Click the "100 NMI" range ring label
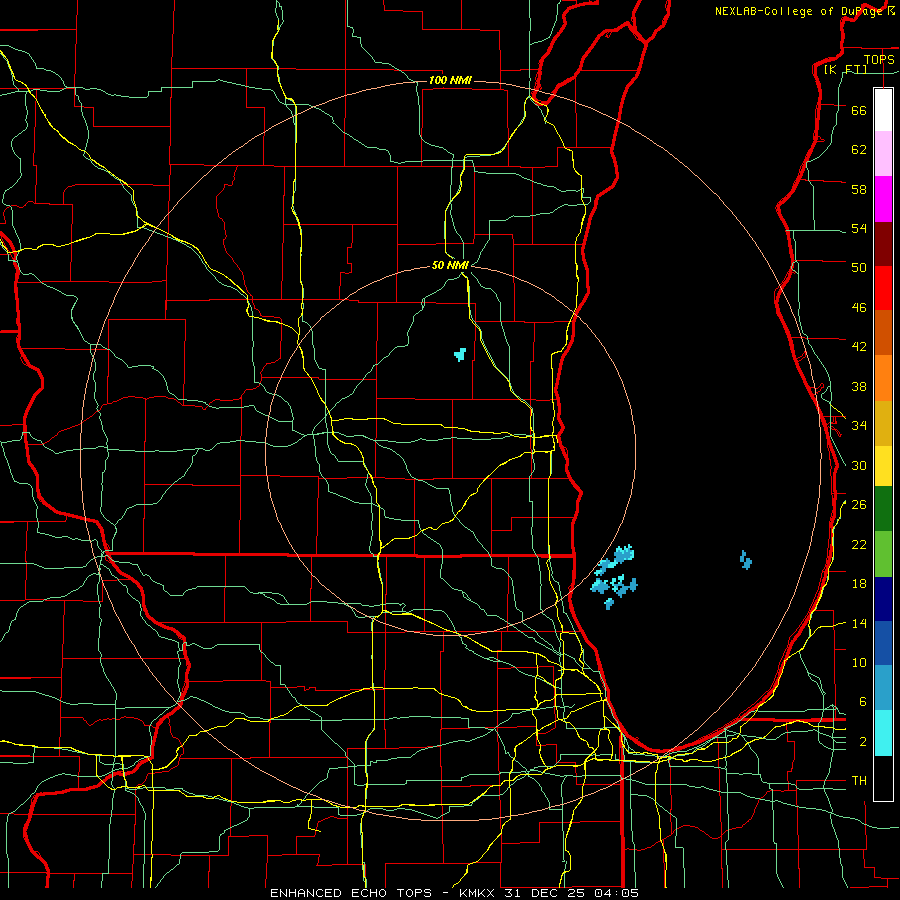The width and height of the screenshot is (900, 900). click(x=450, y=80)
